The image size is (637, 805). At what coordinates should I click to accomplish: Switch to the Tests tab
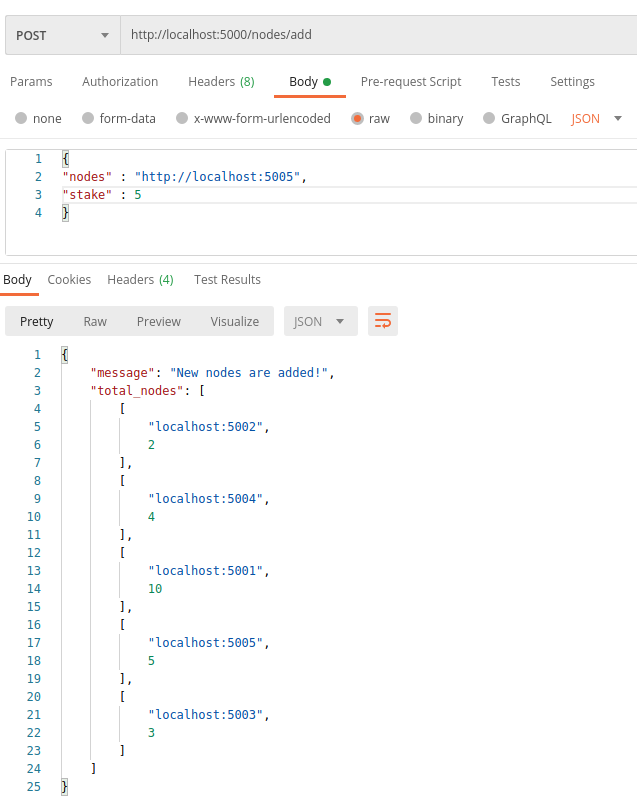pyautogui.click(x=506, y=82)
